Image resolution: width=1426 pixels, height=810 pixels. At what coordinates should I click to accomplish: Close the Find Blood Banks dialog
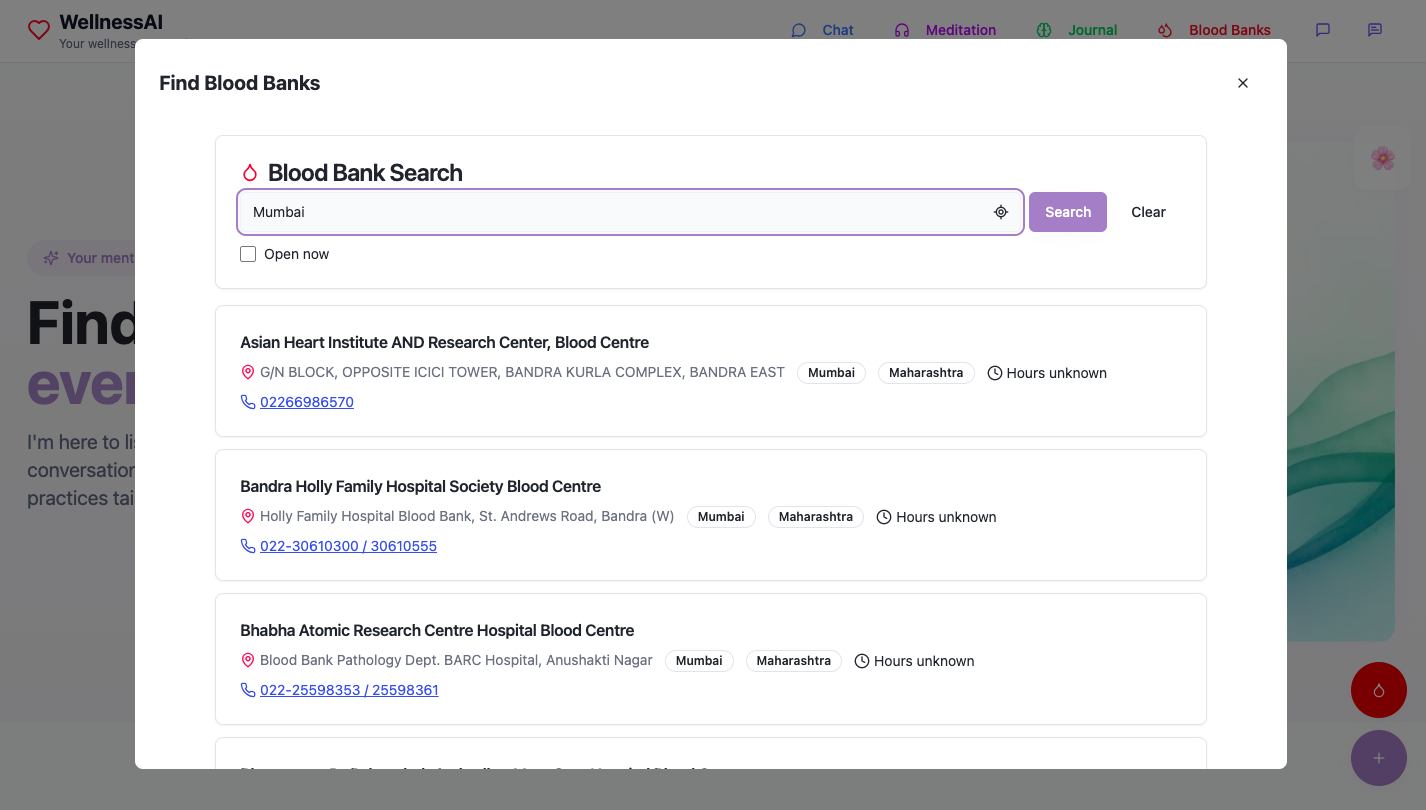(x=1243, y=83)
